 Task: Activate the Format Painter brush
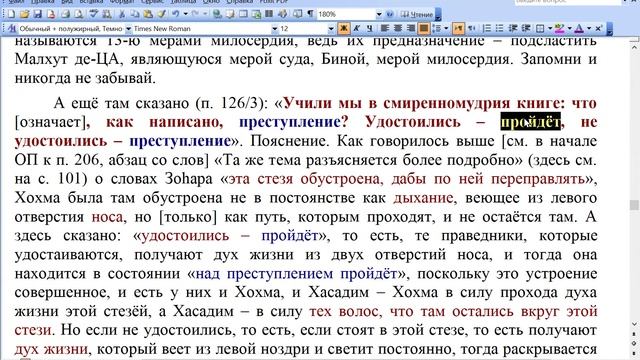pos(161,14)
